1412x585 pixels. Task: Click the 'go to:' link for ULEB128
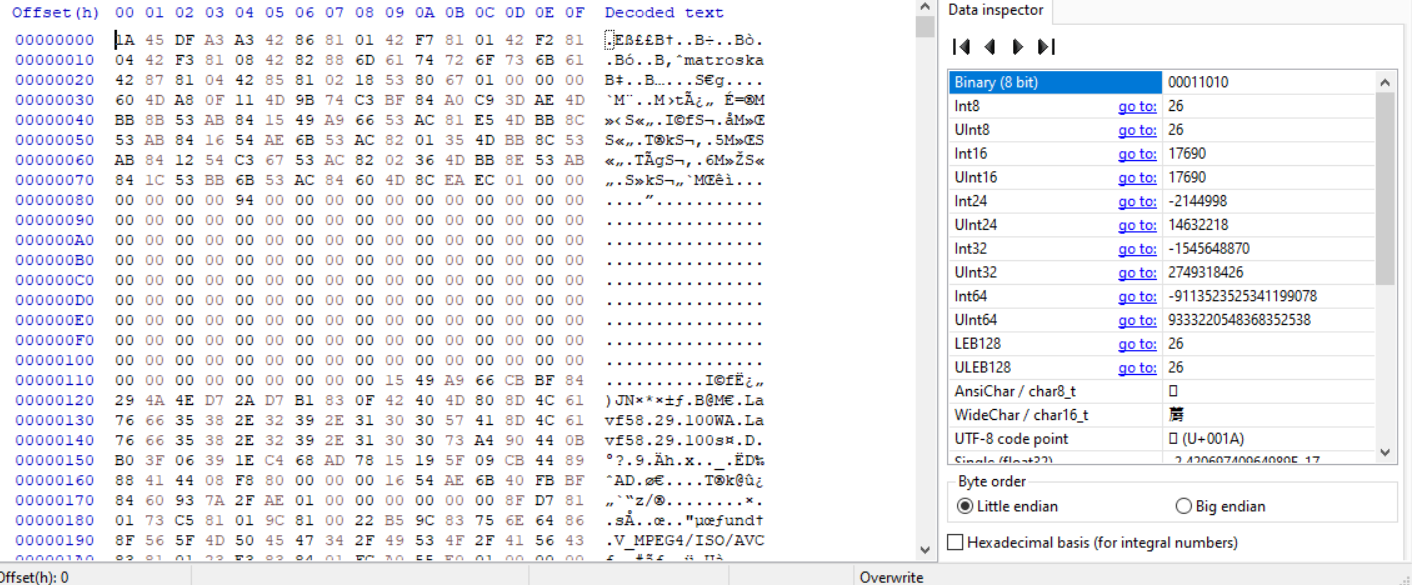click(x=1136, y=368)
